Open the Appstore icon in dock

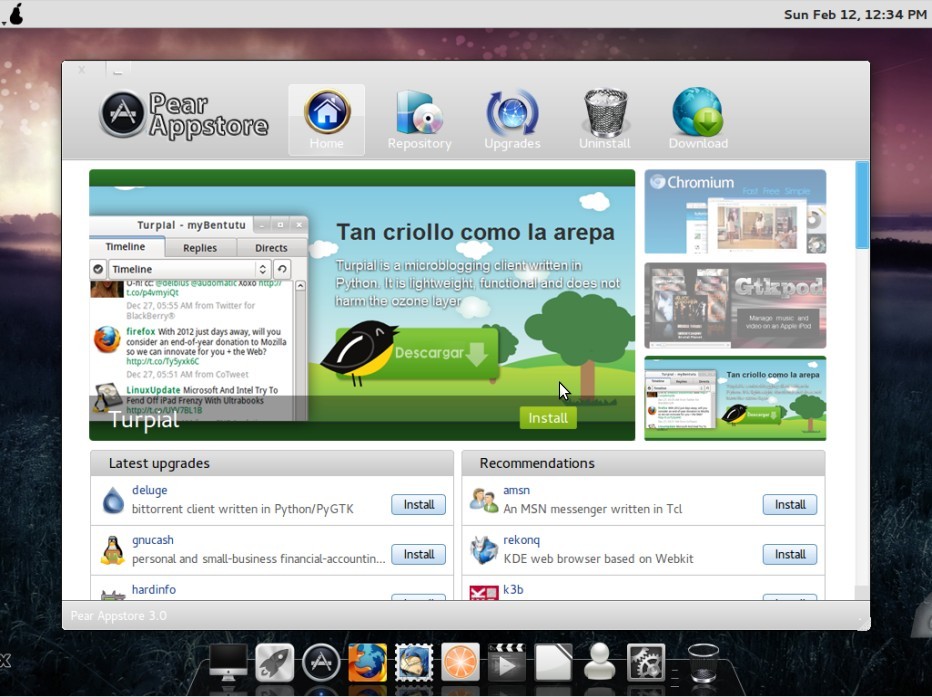[x=321, y=662]
